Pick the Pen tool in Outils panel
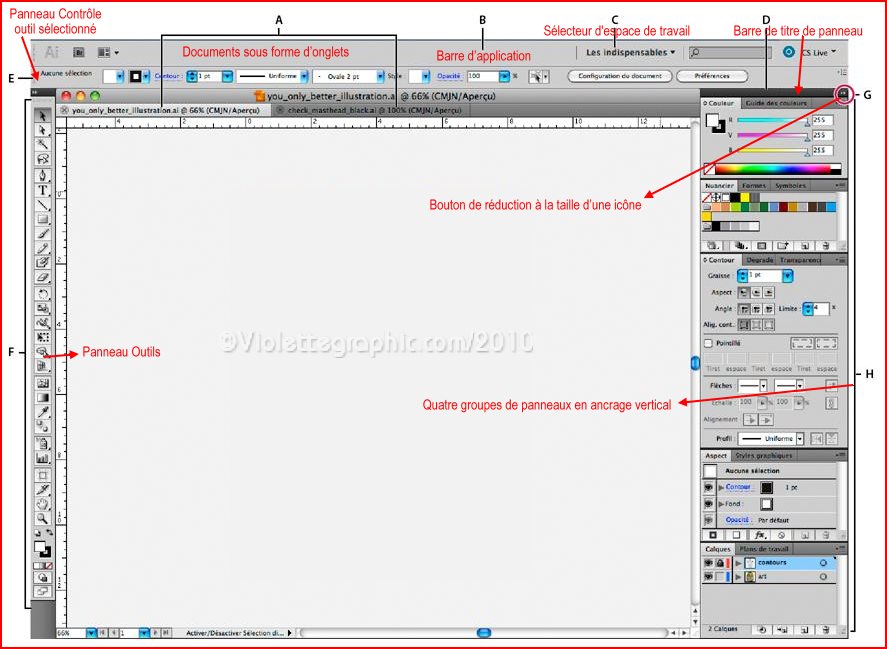 (43, 175)
